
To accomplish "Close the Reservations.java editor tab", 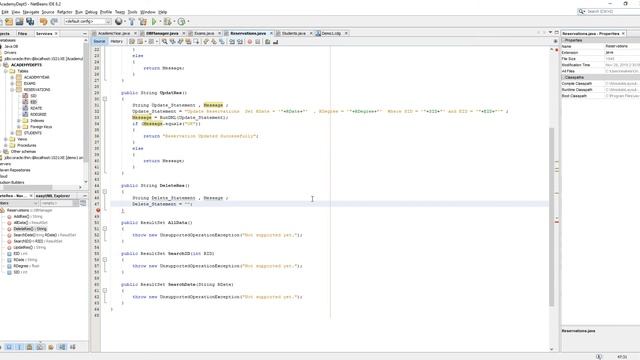I will [x=271, y=33].
